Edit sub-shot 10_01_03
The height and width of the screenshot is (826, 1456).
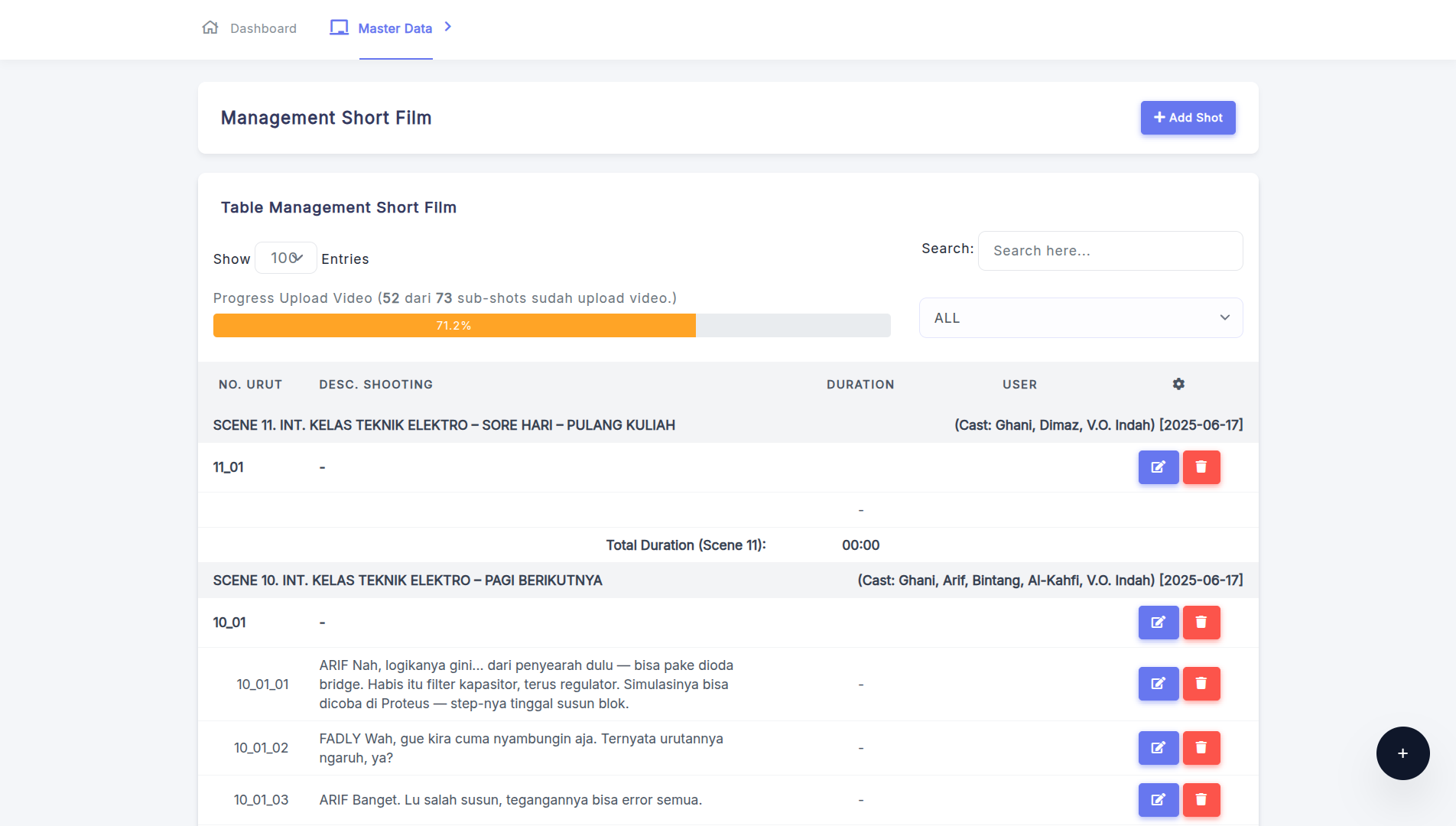1158,800
